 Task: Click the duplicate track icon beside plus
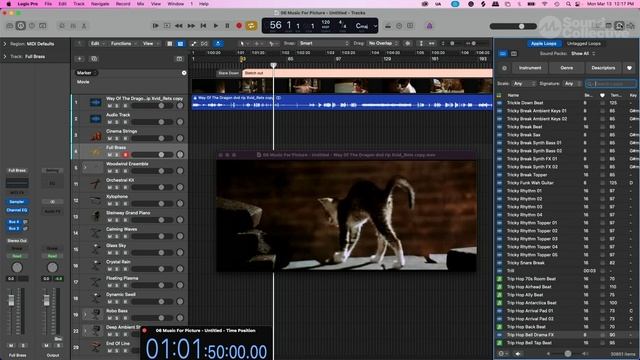point(94,59)
